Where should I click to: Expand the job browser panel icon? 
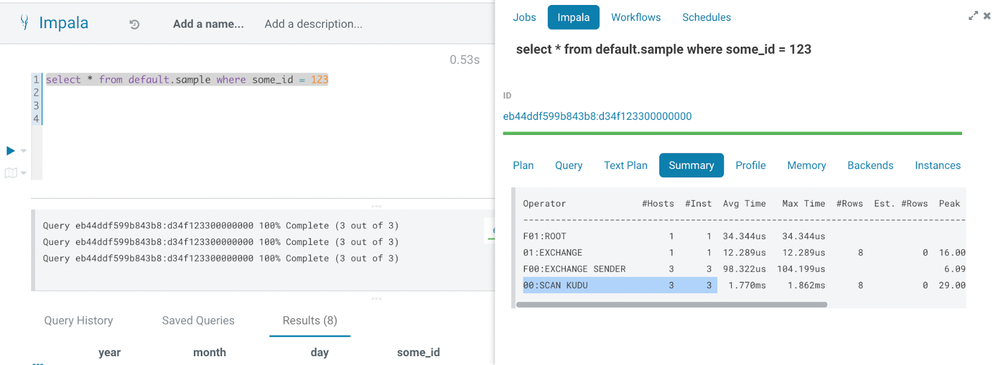[x=973, y=17]
